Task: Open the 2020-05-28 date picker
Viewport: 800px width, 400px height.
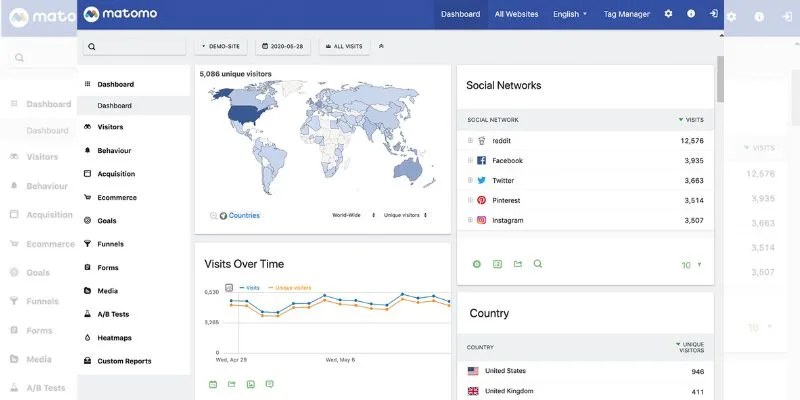Action: (283, 46)
